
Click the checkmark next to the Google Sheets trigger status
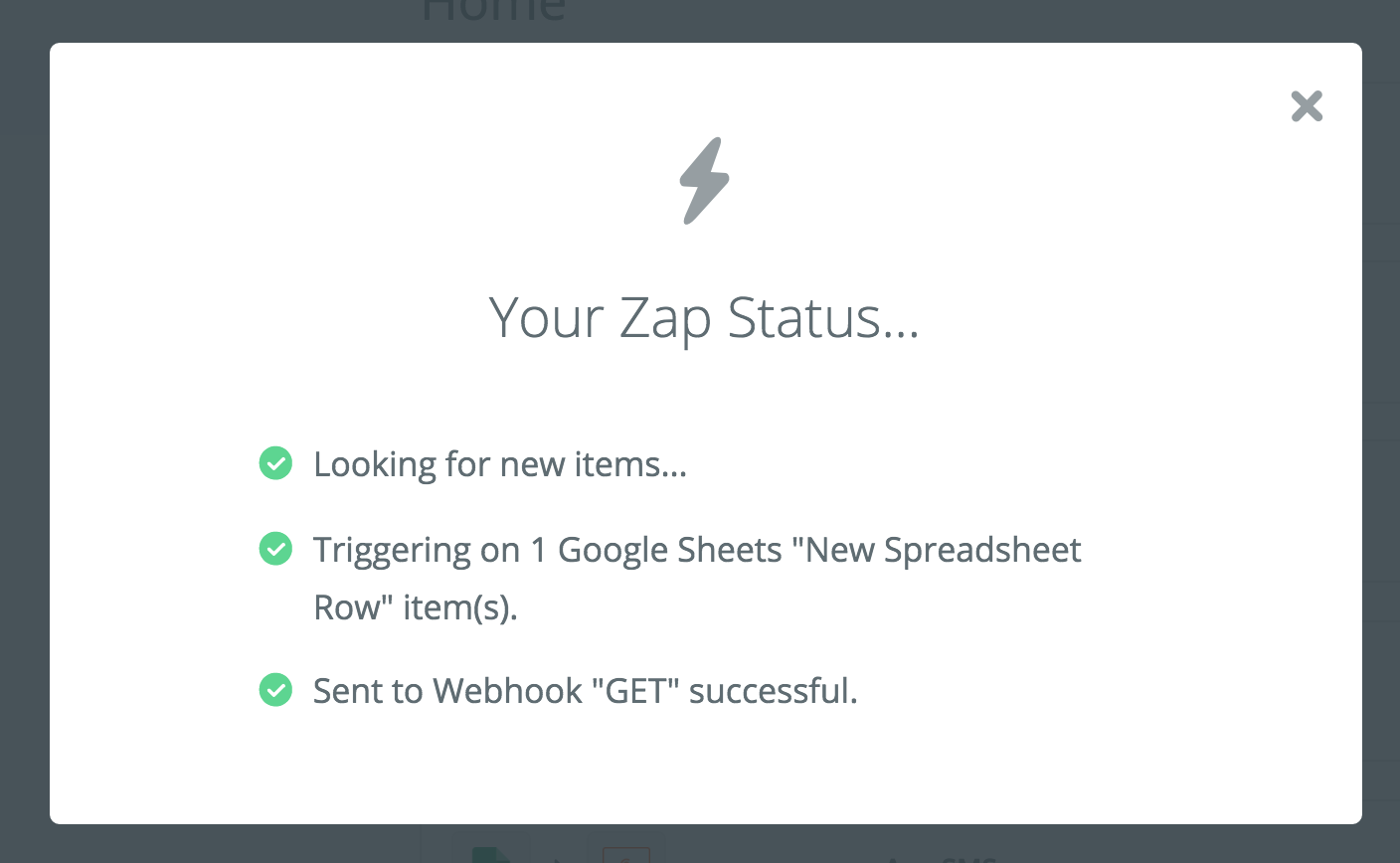pos(275,549)
